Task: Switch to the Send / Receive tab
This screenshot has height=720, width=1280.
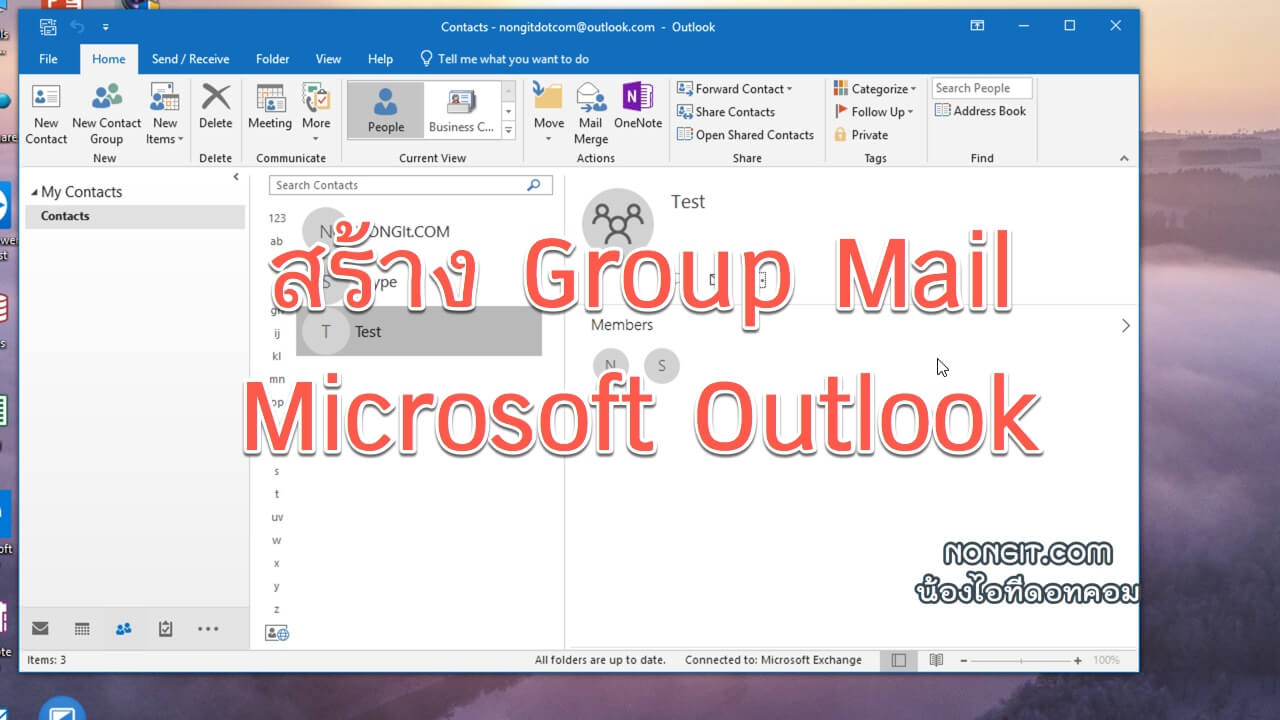Action: pyautogui.click(x=190, y=58)
